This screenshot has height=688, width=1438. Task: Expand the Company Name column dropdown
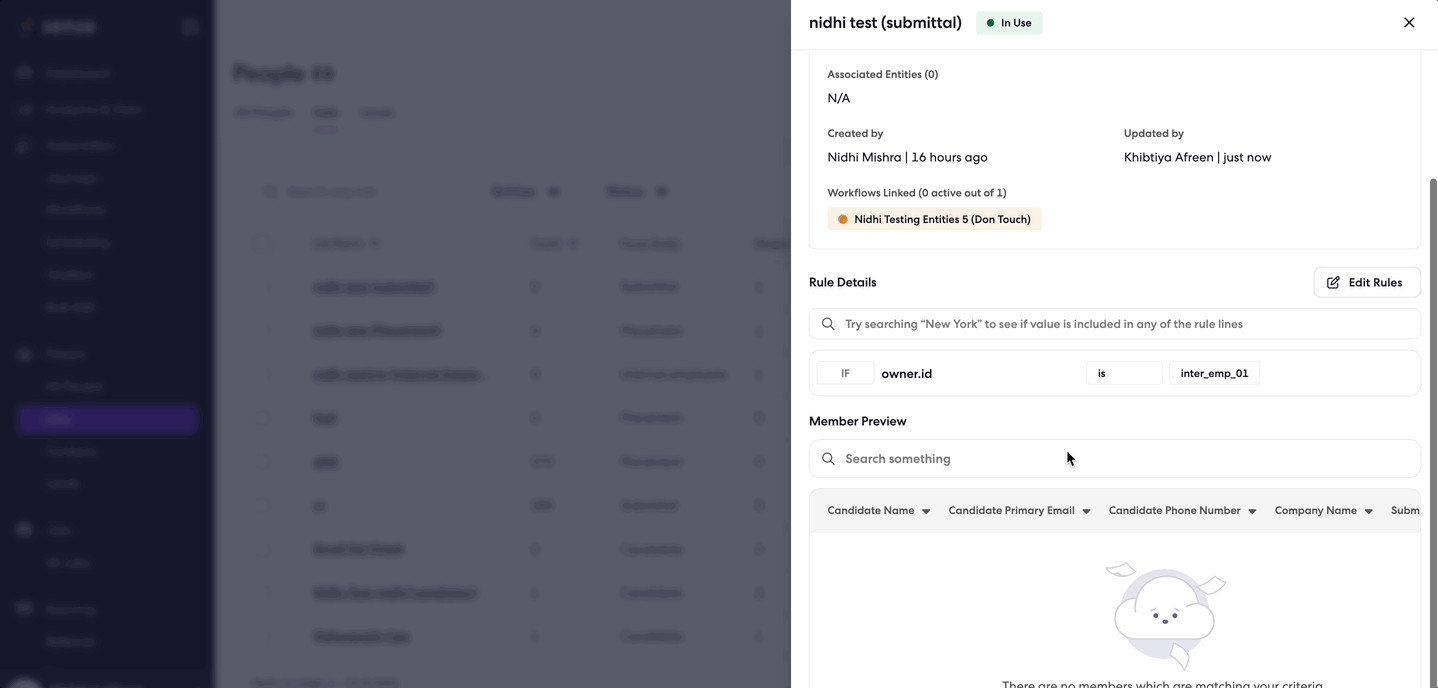1368,511
